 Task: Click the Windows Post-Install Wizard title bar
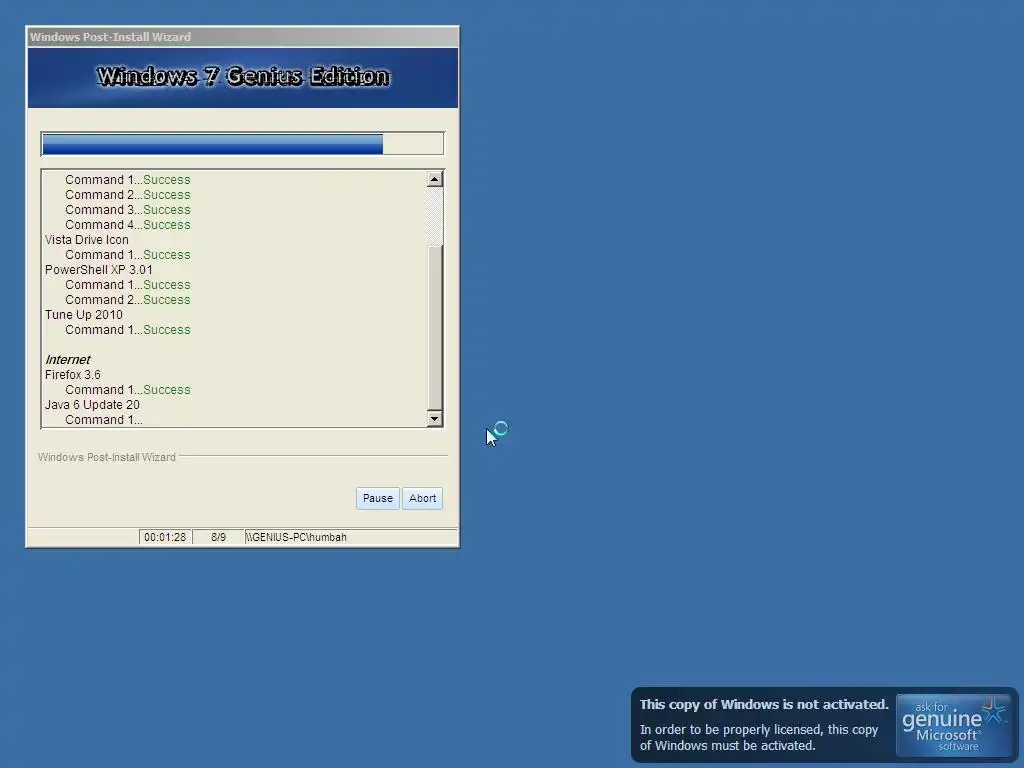coord(242,37)
